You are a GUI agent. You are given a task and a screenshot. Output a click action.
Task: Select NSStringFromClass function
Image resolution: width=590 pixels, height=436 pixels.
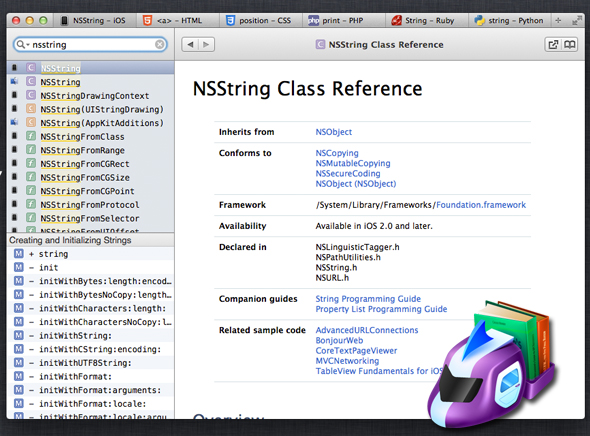click(90, 137)
